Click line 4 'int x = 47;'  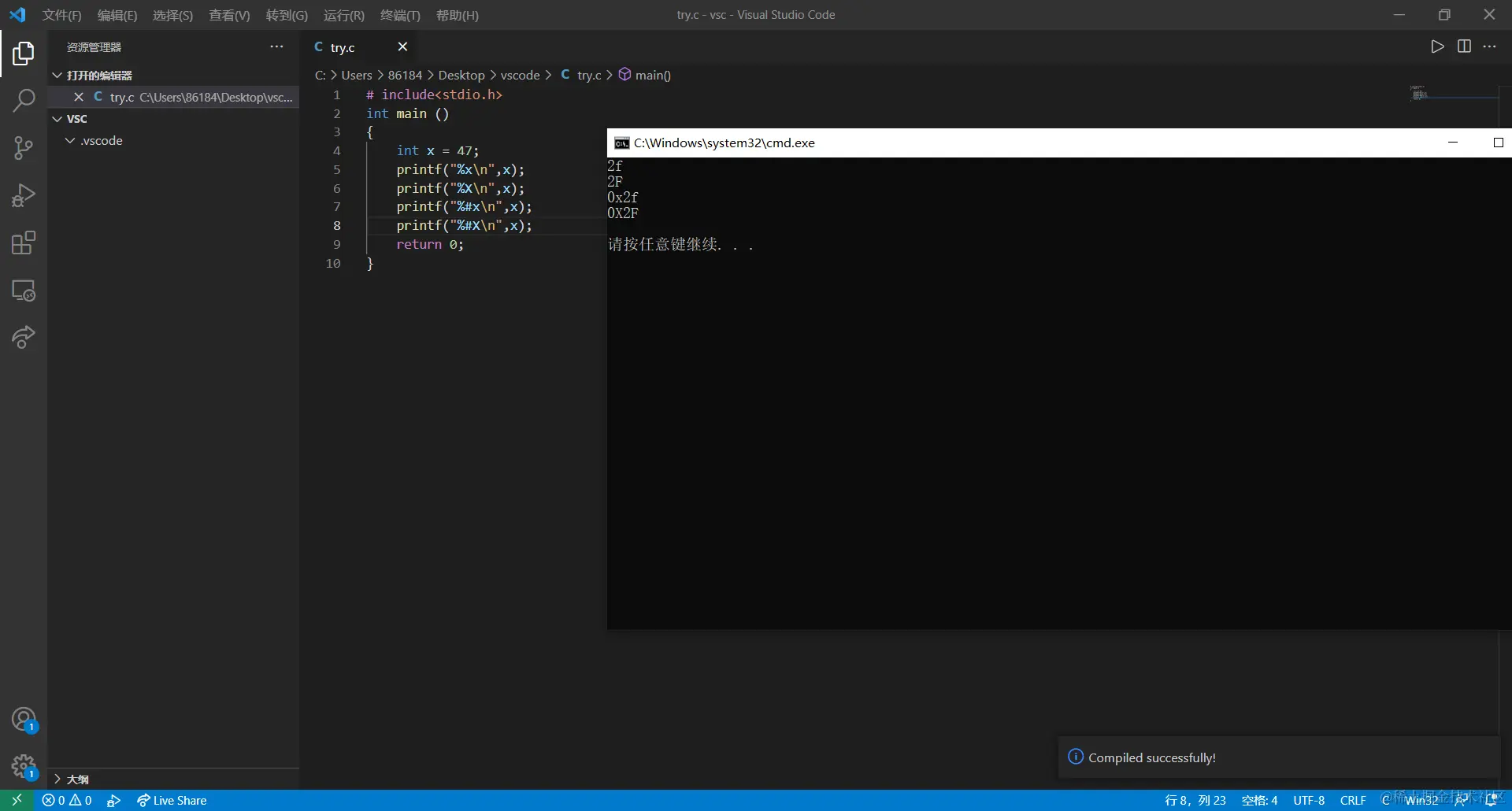(x=438, y=150)
